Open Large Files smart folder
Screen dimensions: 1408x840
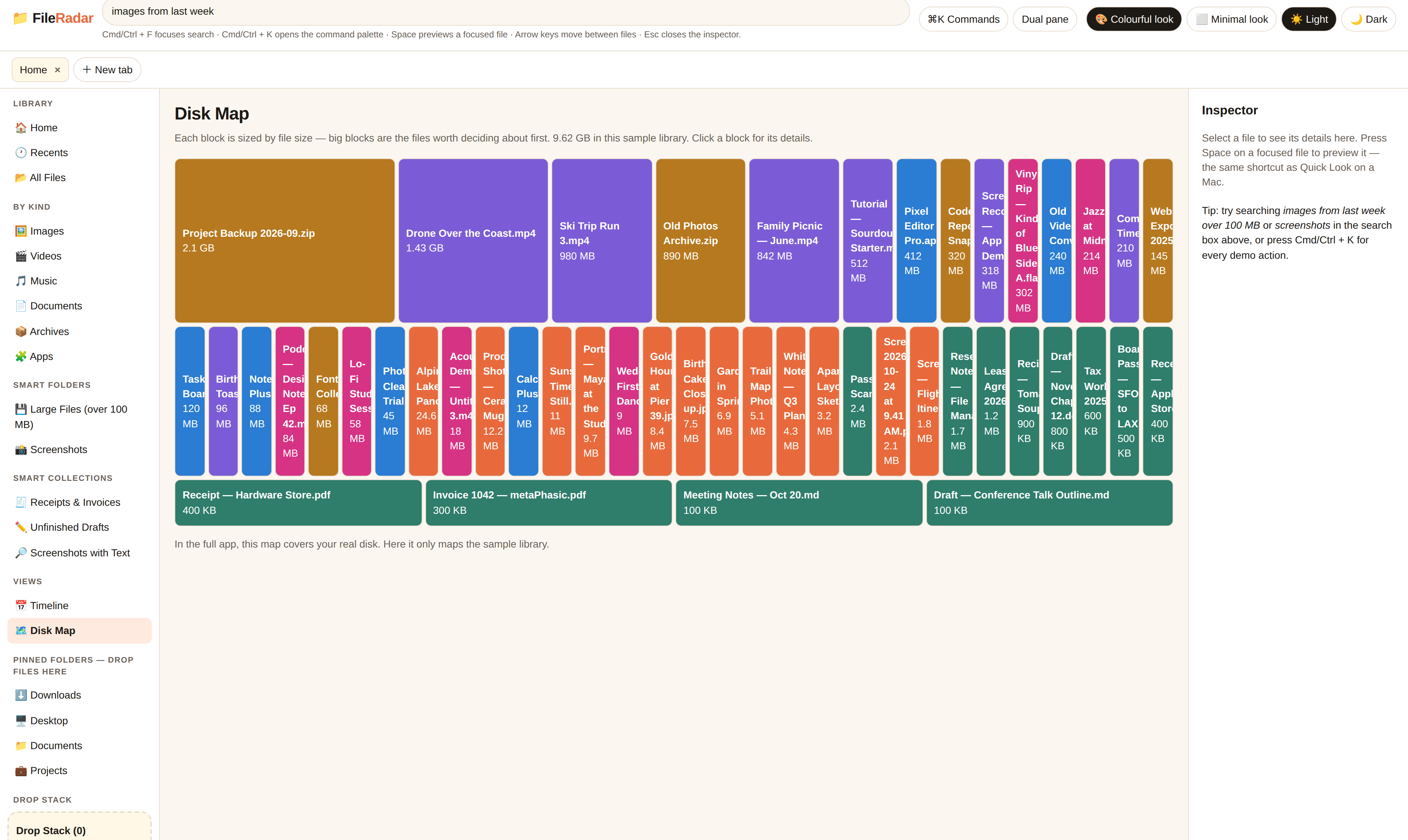(x=79, y=417)
